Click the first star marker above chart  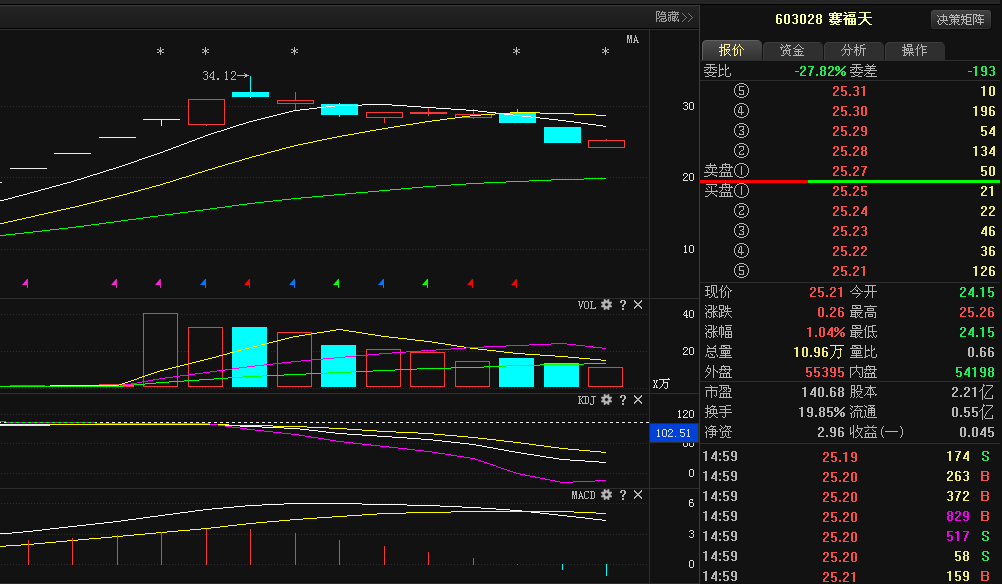click(160, 52)
